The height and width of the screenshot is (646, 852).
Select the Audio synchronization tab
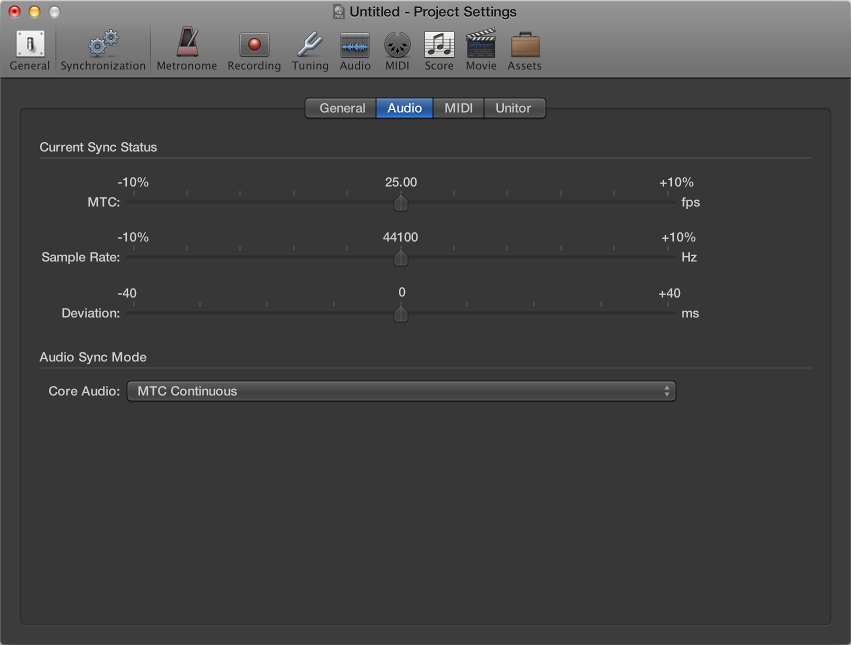point(404,108)
